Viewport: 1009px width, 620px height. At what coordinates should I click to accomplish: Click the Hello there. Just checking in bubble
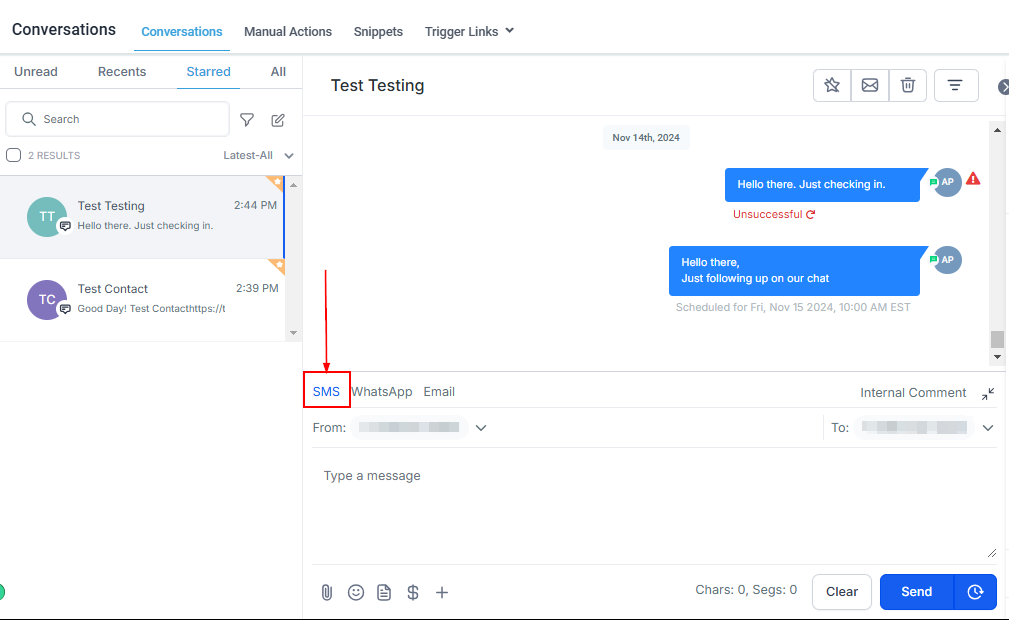(x=822, y=185)
